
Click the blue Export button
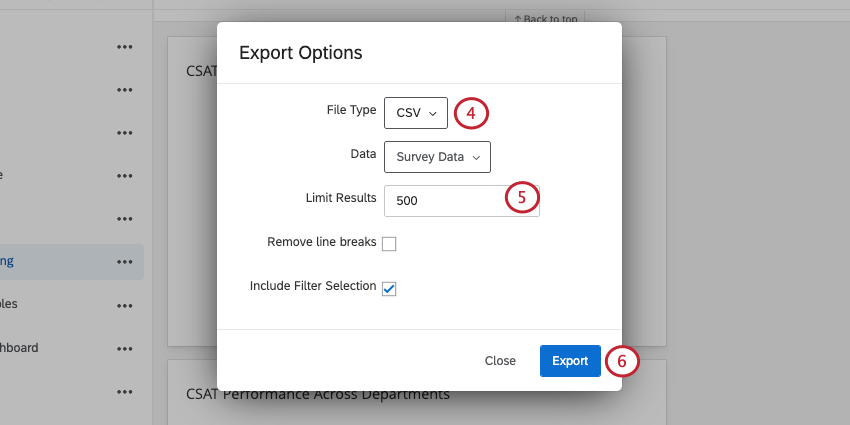tap(570, 361)
